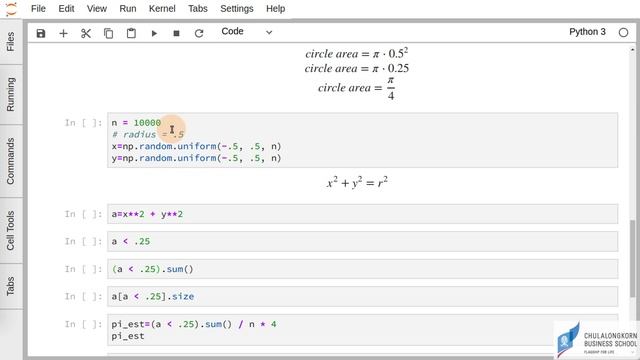The height and width of the screenshot is (360, 640).
Task: Click the cell a=x**2 + y**2
Action: (x=362, y=214)
